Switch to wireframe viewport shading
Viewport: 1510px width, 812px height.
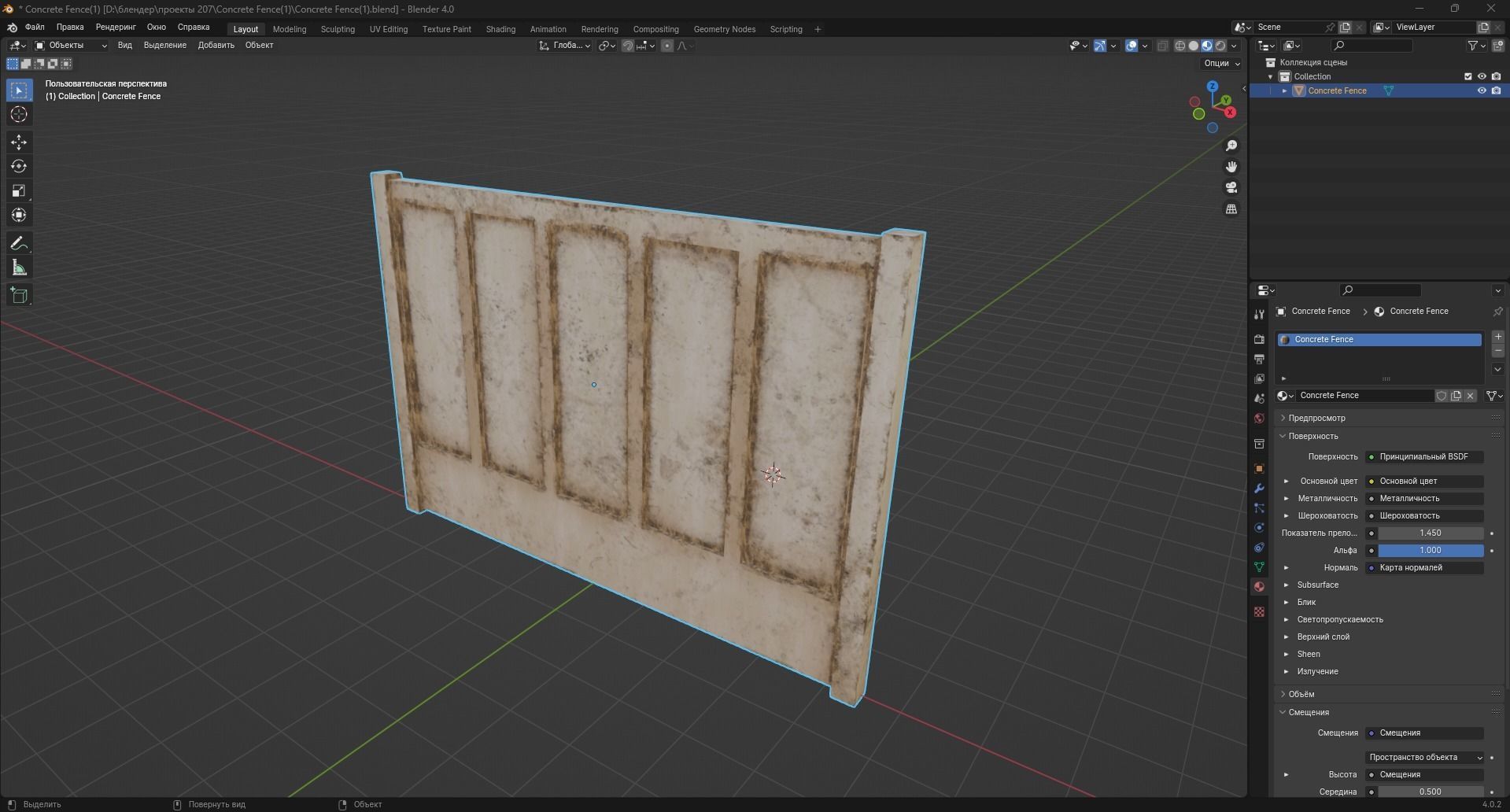pyautogui.click(x=1180, y=46)
